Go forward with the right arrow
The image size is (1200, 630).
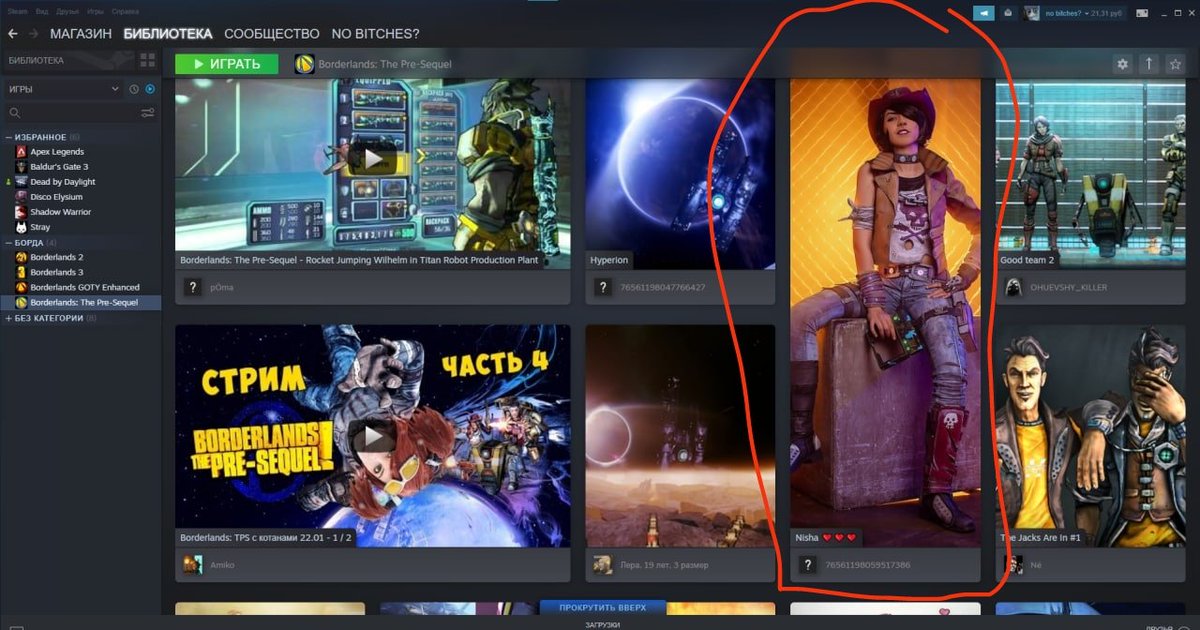pos(34,34)
